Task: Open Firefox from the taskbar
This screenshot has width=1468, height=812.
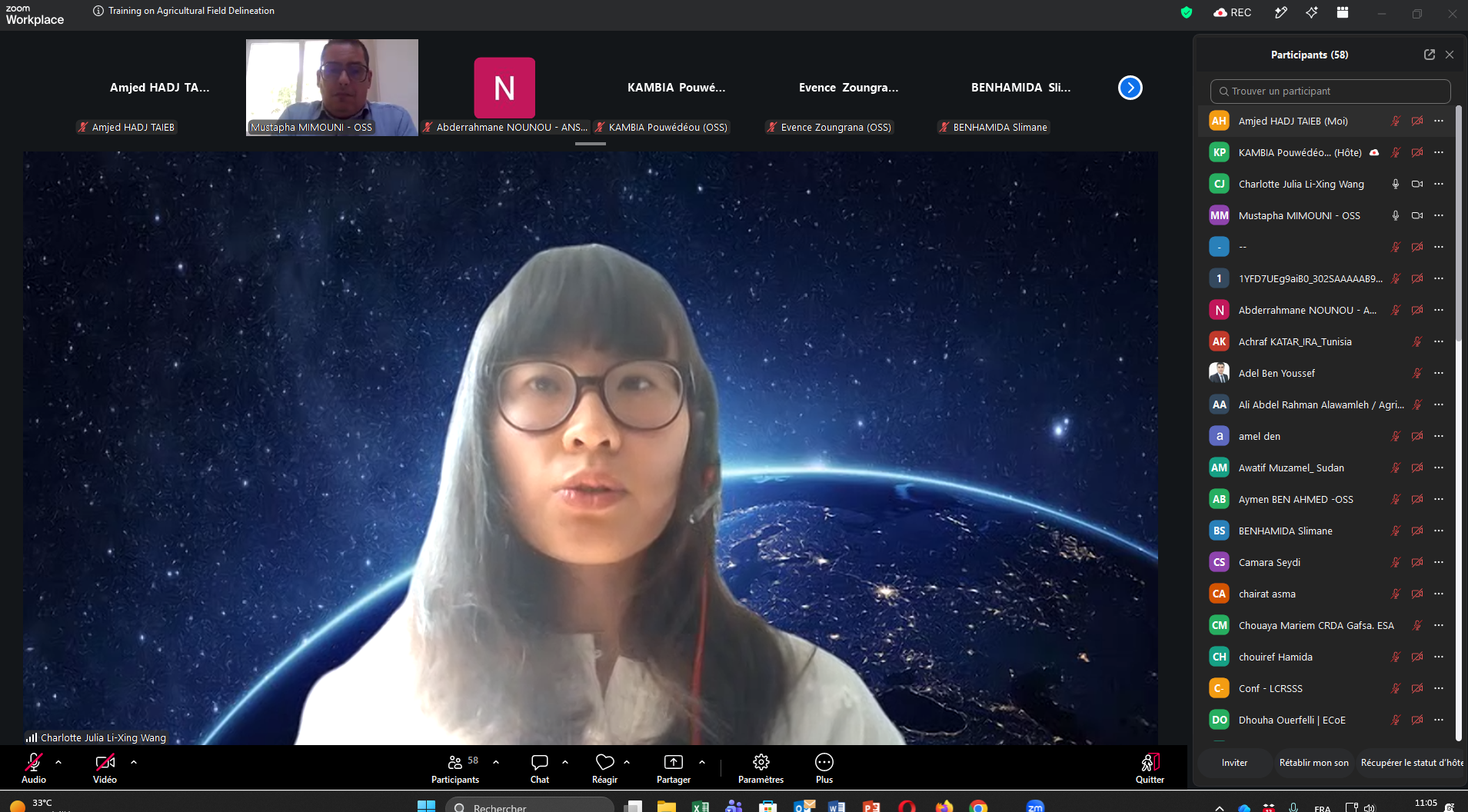Action: point(944,806)
